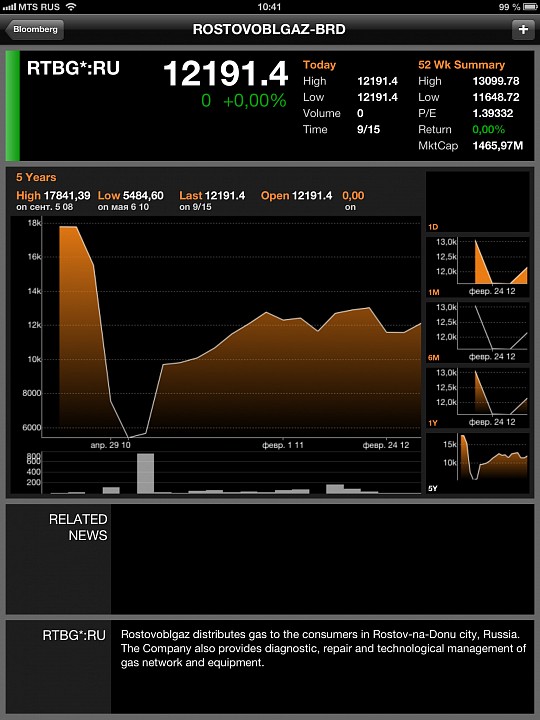The height and width of the screenshot is (720, 540).
Task: Tap the cellular signal bars icon
Action: tap(9, 7)
